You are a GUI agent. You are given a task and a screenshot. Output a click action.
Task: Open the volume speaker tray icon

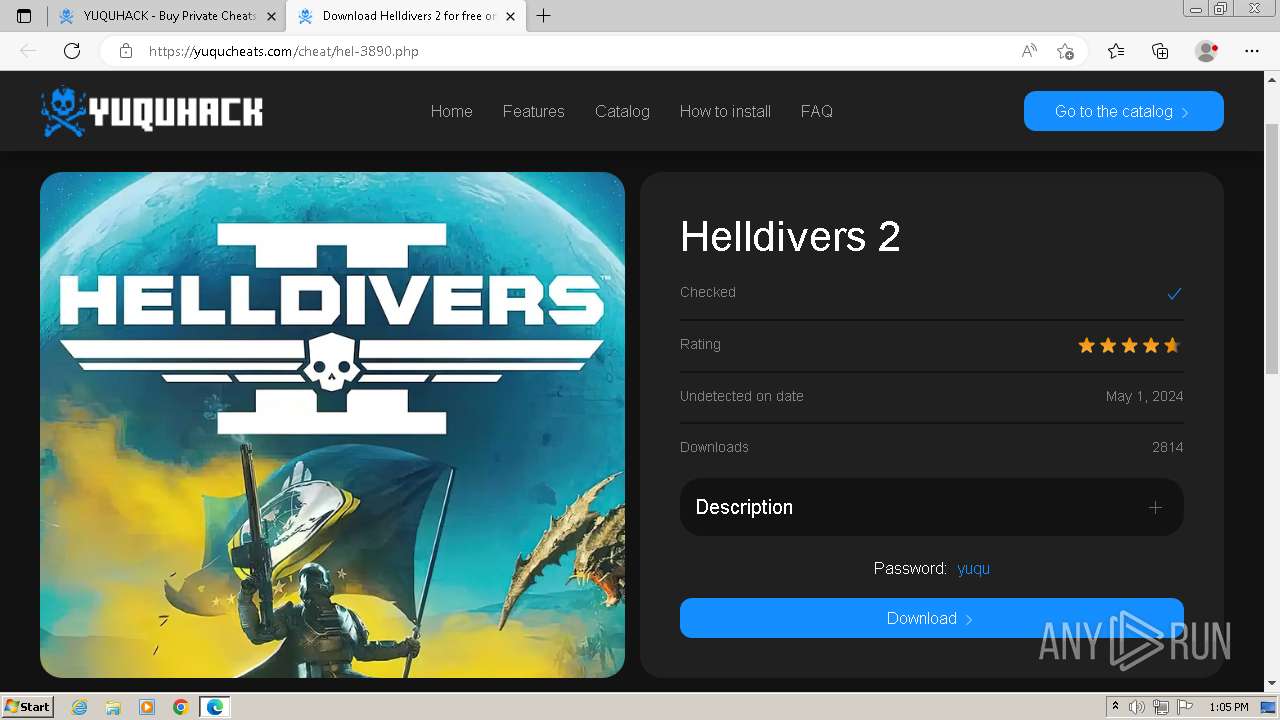point(1137,707)
